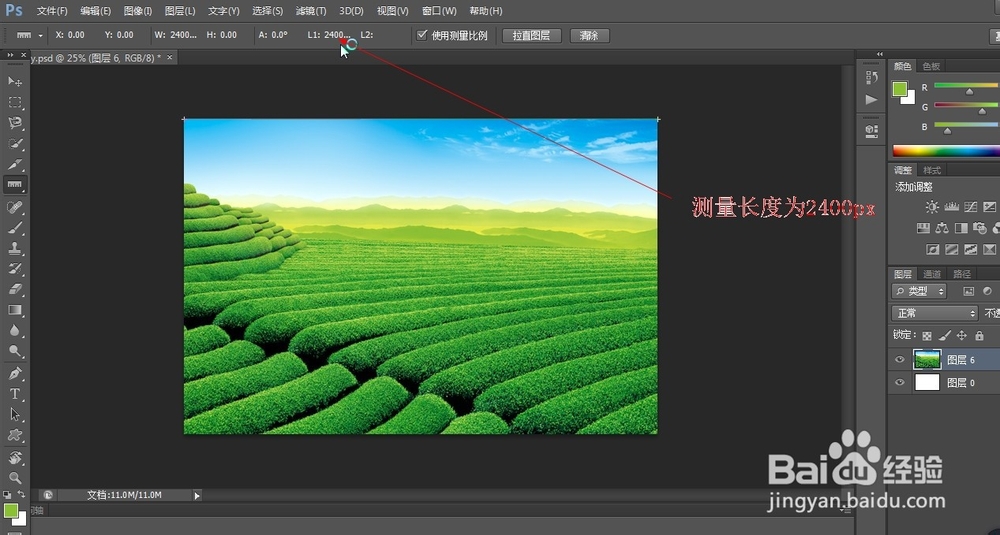This screenshot has width=1000, height=535.
Task: Select the Pen tool
Action: 15,373
